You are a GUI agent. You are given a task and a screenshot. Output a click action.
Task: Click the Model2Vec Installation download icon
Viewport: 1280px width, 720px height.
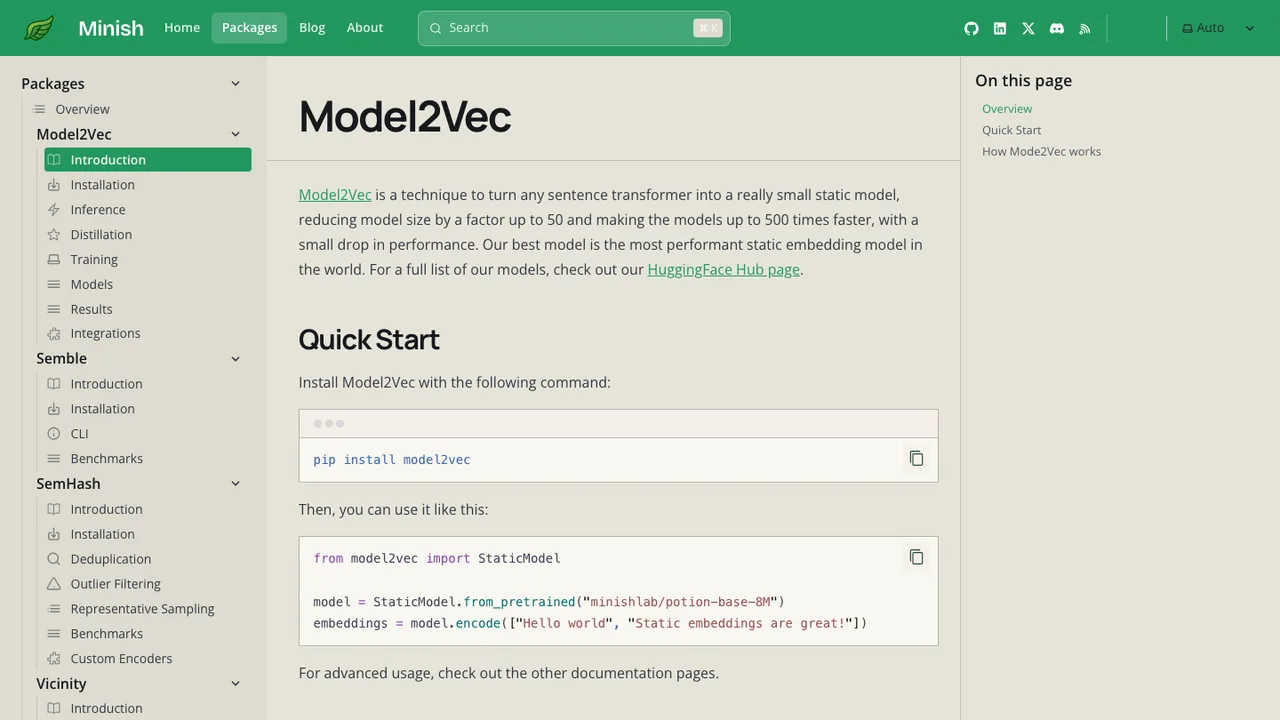point(54,184)
